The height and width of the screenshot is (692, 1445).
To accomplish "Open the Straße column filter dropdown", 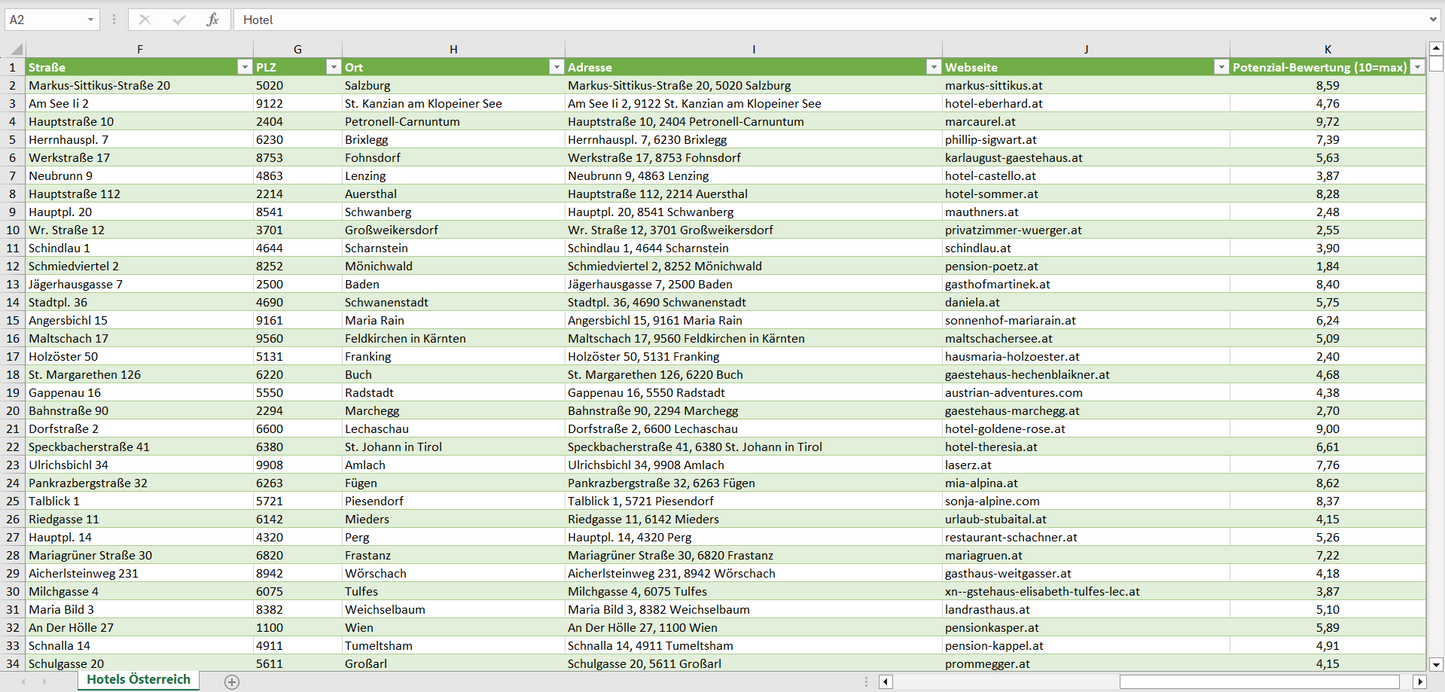I will pyautogui.click(x=244, y=67).
